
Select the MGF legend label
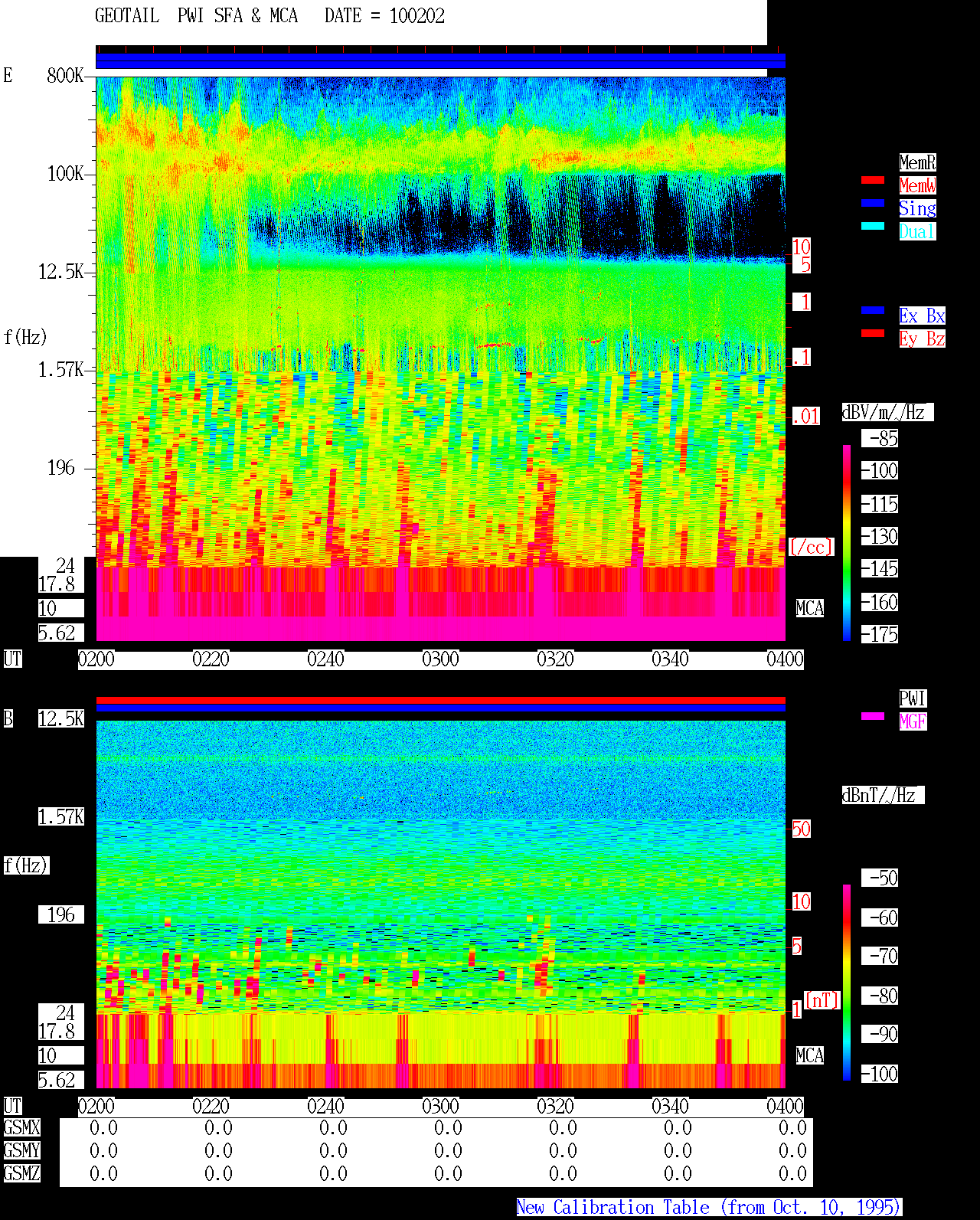tap(913, 721)
